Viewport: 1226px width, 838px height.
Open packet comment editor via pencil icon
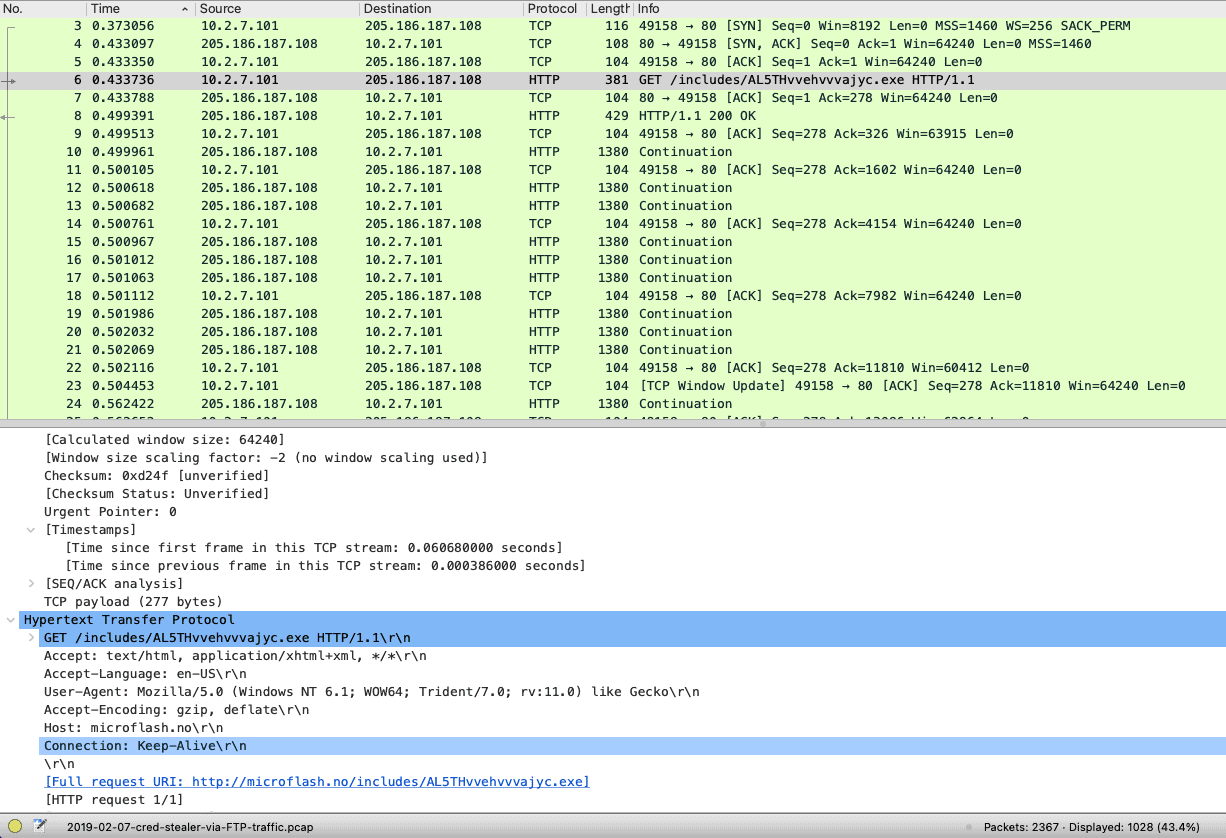pyautogui.click(x=40, y=825)
